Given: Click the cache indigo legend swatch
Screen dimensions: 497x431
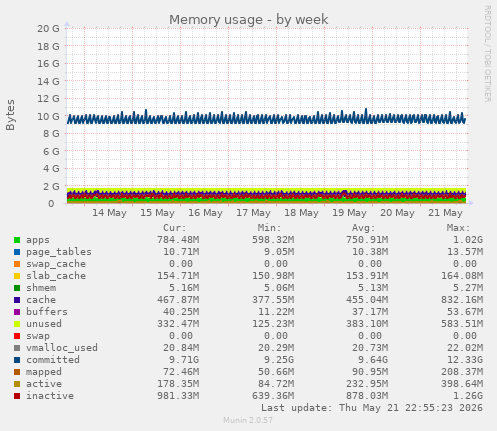Looking at the screenshot, I should 17,300.
